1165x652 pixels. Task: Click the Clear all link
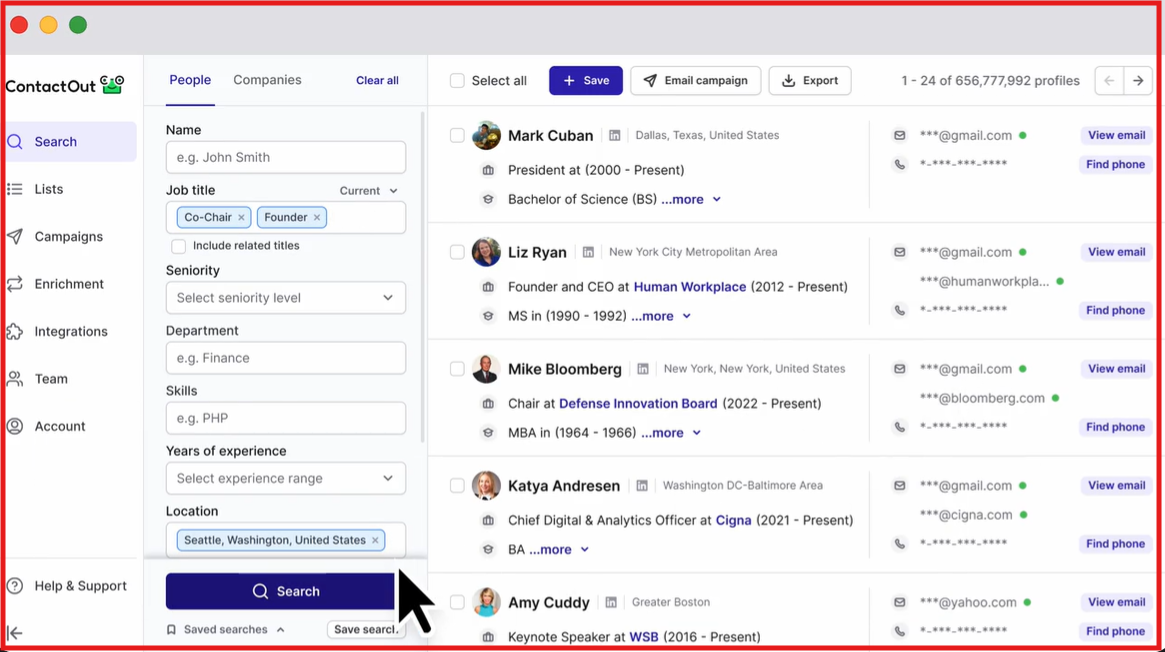click(377, 80)
